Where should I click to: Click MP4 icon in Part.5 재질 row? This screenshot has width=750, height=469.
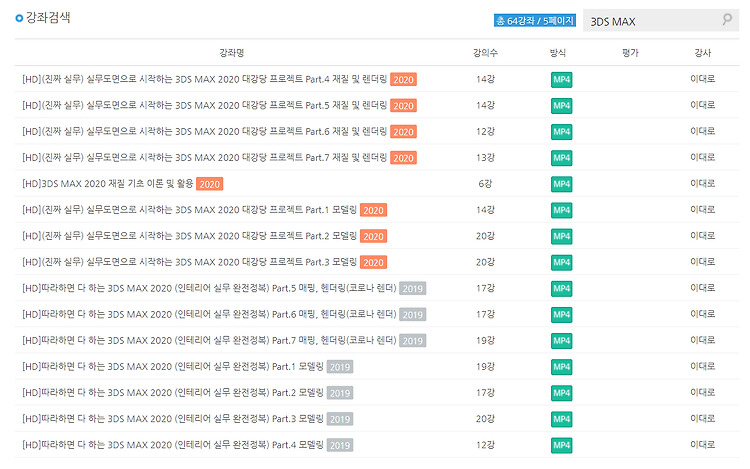pyautogui.click(x=562, y=105)
